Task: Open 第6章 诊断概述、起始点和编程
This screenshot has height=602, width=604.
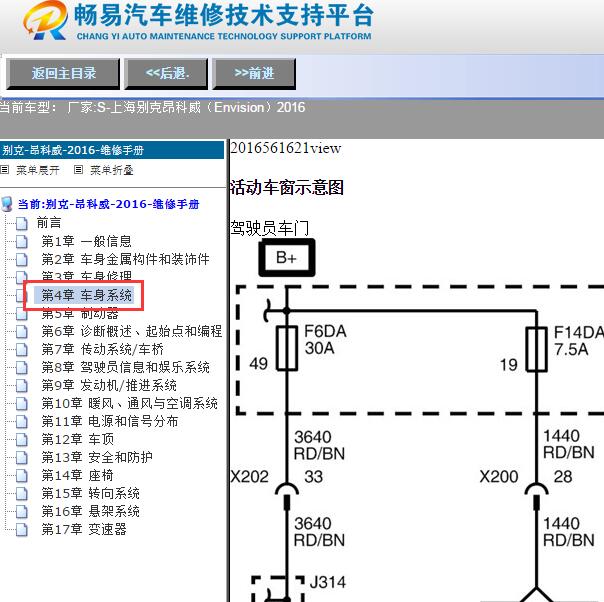Action: [132, 331]
